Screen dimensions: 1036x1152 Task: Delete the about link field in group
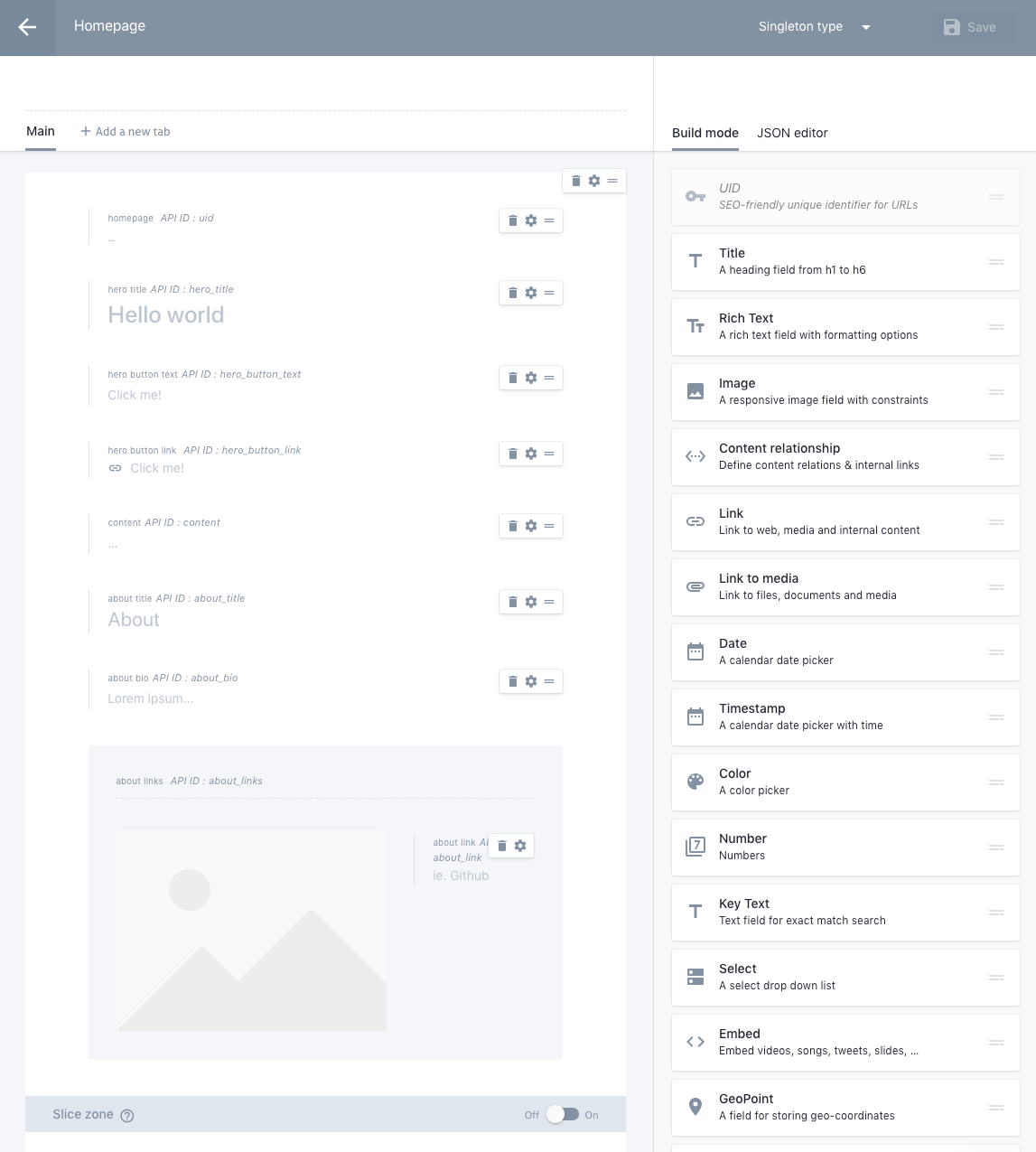502,846
